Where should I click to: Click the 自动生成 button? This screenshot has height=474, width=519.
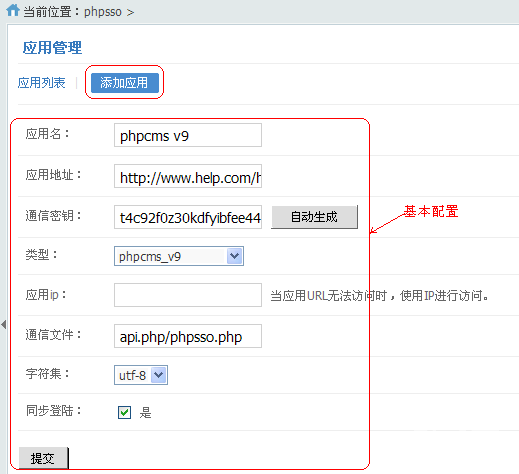click(314, 217)
